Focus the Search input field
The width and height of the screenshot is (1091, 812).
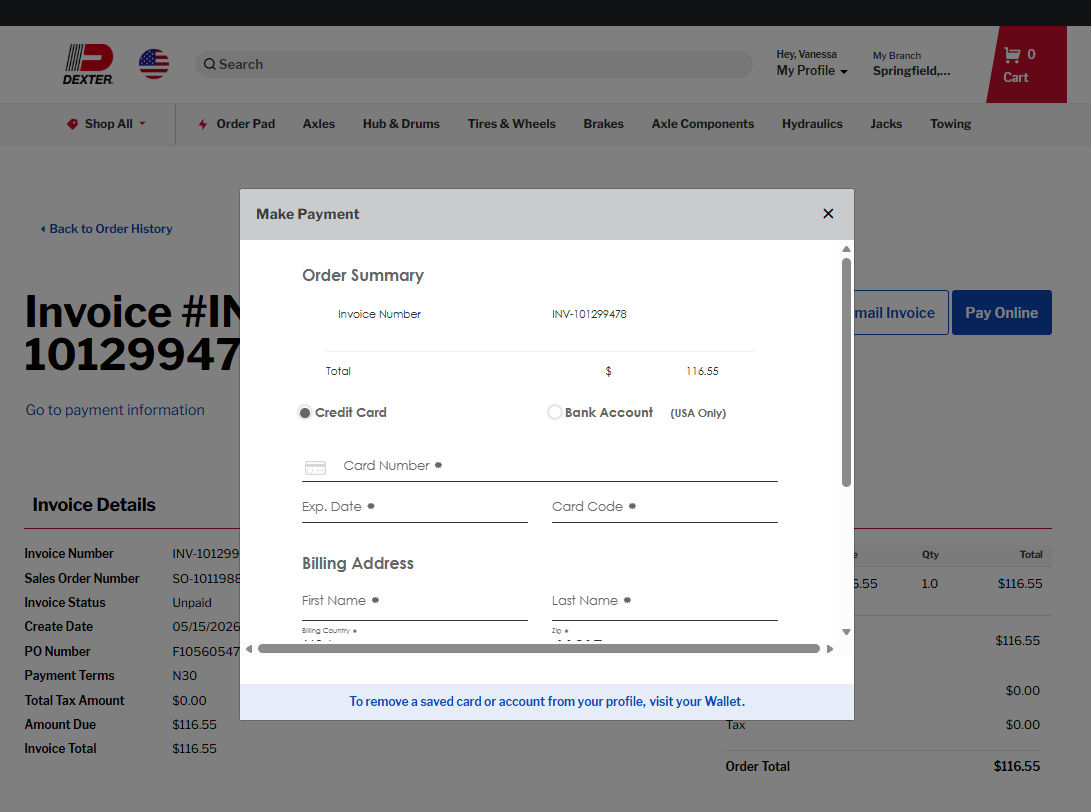(474, 64)
